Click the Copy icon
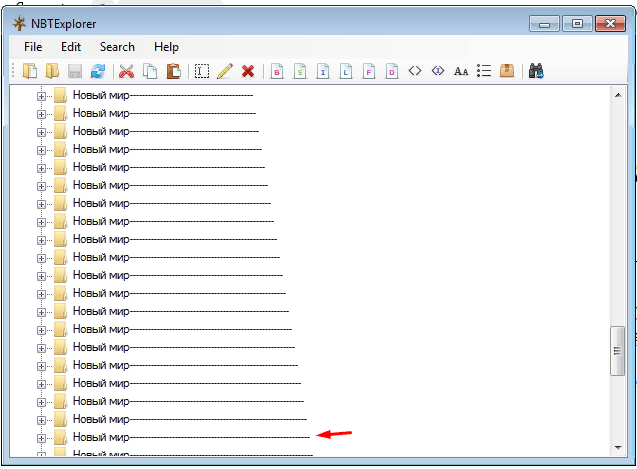Viewport: 637px width, 469px height. pyautogui.click(x=150, y=71)
